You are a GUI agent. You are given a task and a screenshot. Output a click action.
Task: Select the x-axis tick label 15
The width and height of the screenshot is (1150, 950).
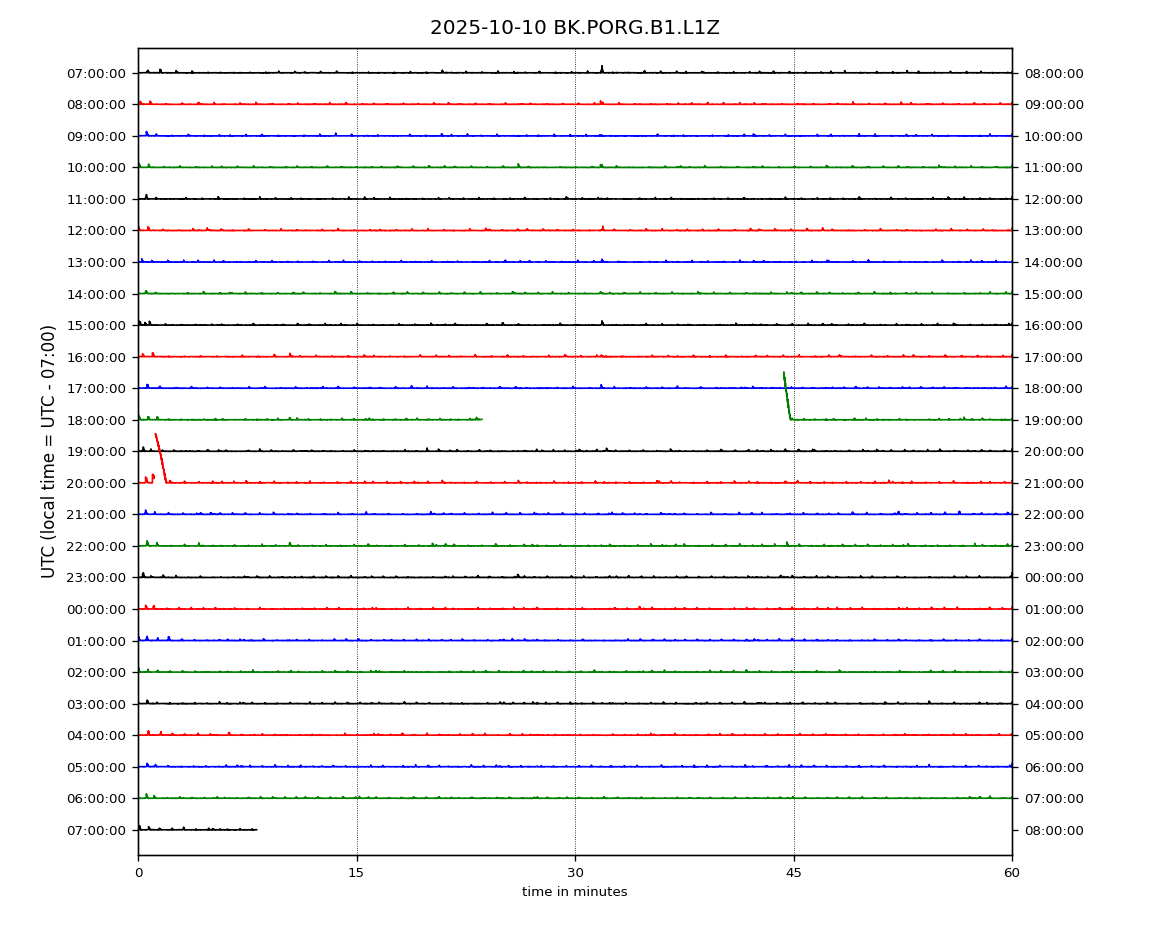coord(356,873)
